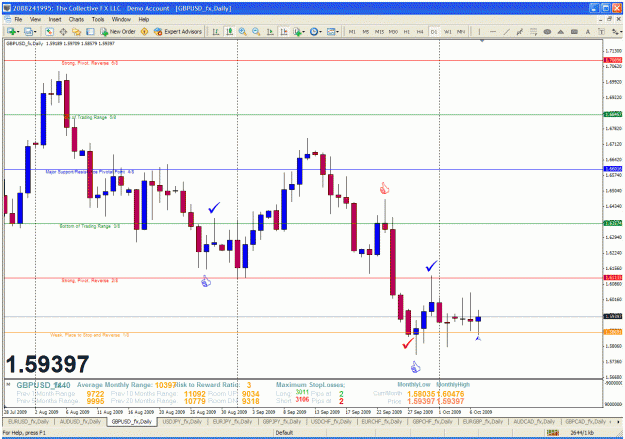Open the Charts menu
625x439 pixels.
point(76,19)
